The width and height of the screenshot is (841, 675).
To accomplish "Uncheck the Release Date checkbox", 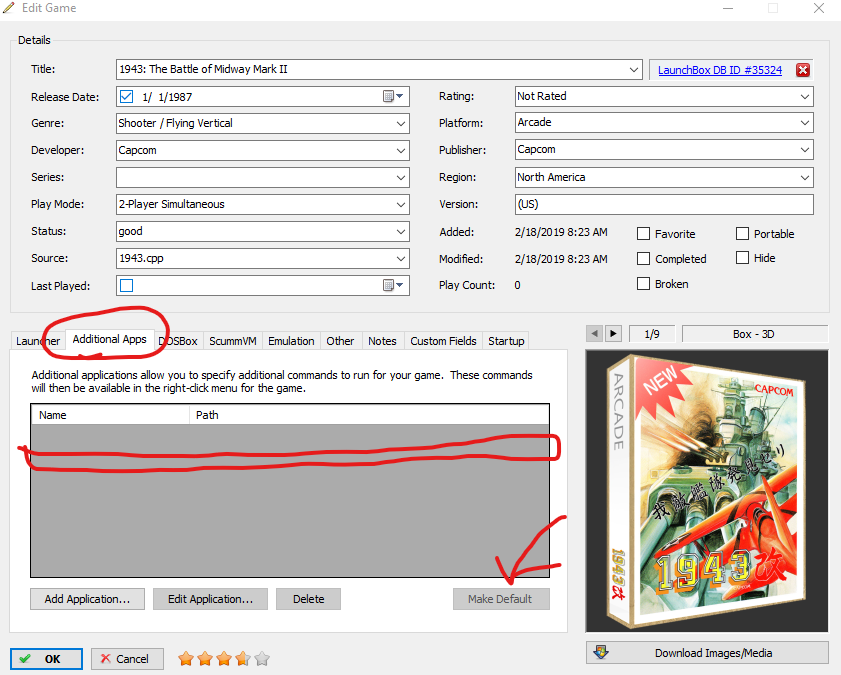I will (127, 97).
